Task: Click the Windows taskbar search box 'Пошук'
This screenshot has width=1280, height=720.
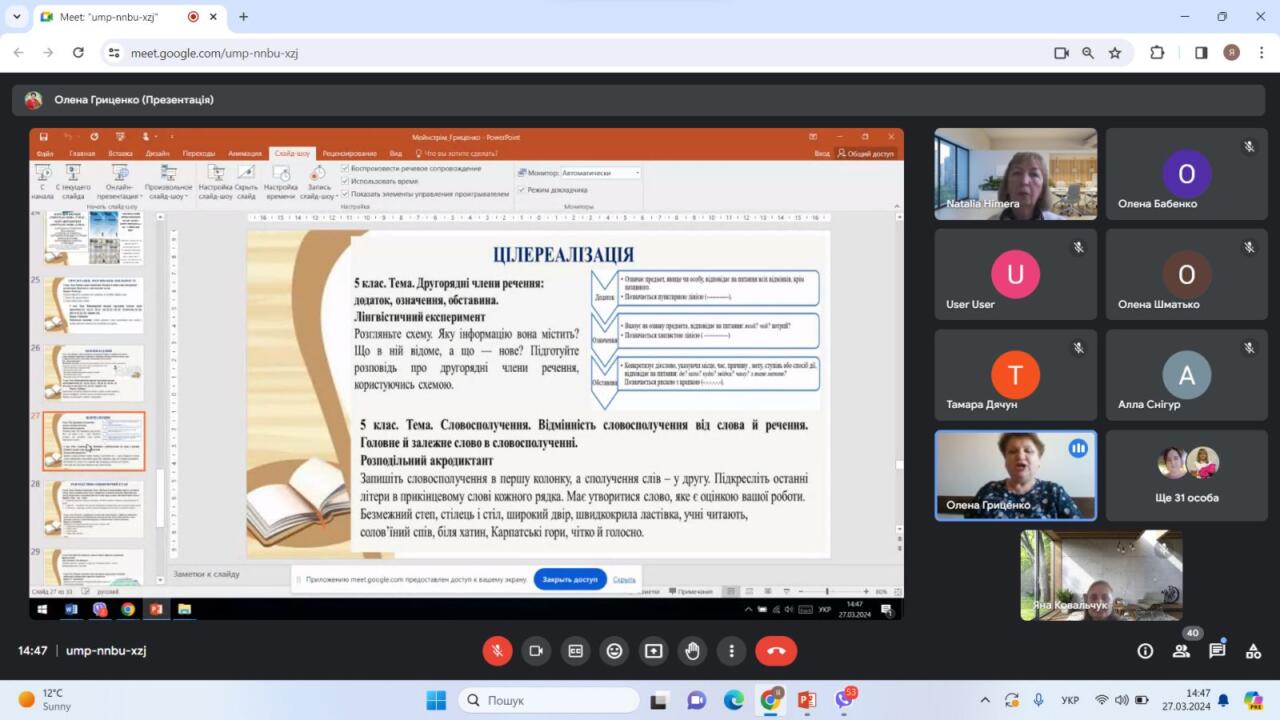Action: coord(549,700)
